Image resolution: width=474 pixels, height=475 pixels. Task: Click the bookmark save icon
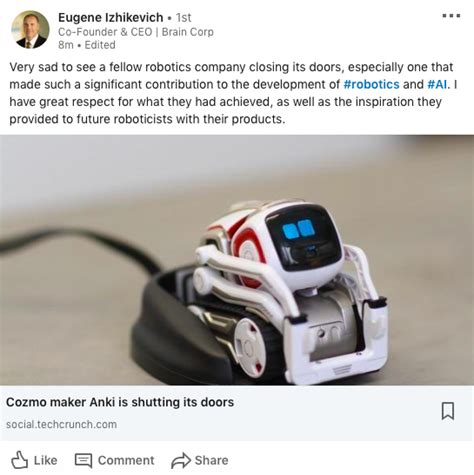448,411
